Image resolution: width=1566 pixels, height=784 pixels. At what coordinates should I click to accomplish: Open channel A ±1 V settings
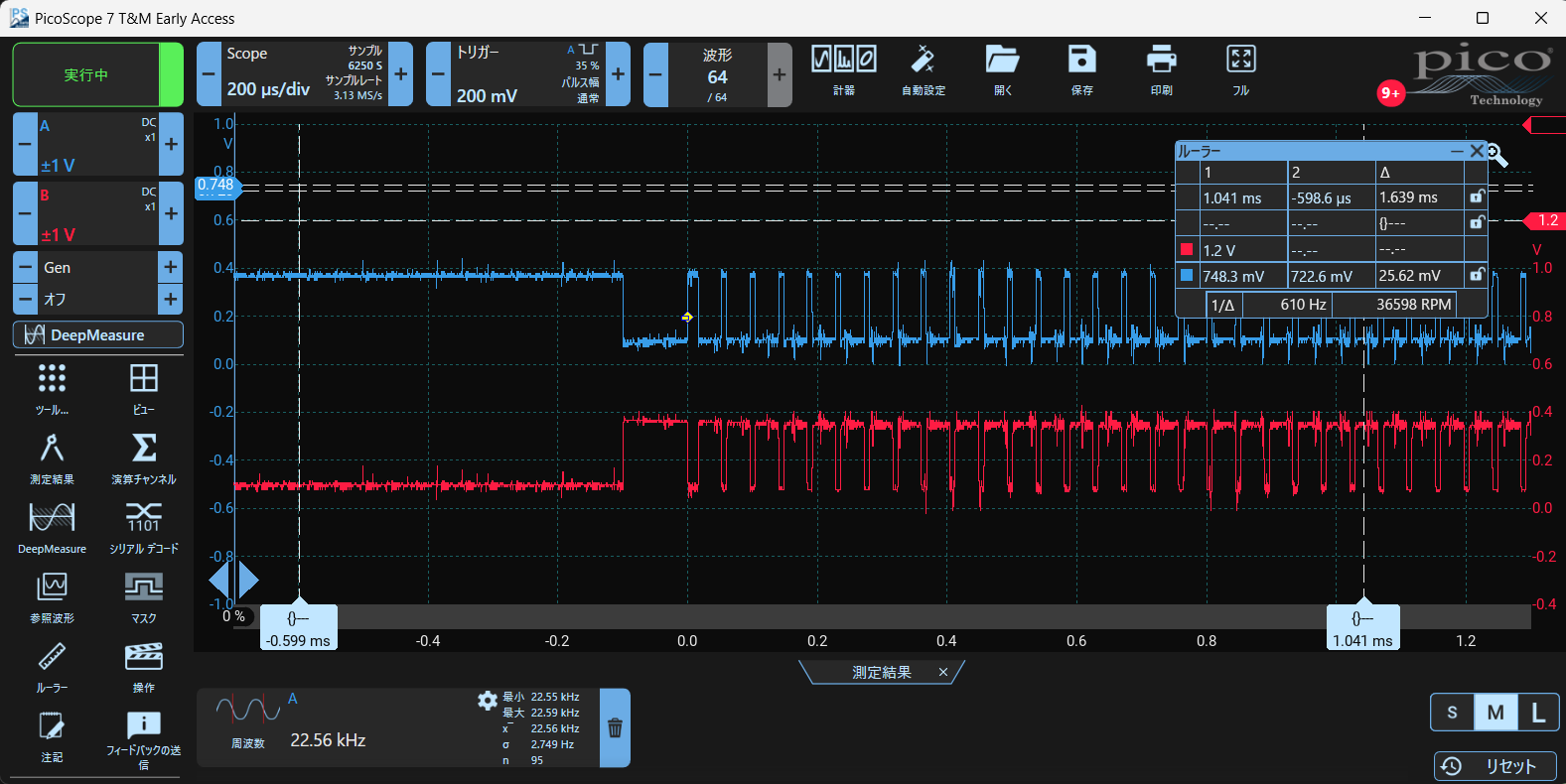coord(97,144)
